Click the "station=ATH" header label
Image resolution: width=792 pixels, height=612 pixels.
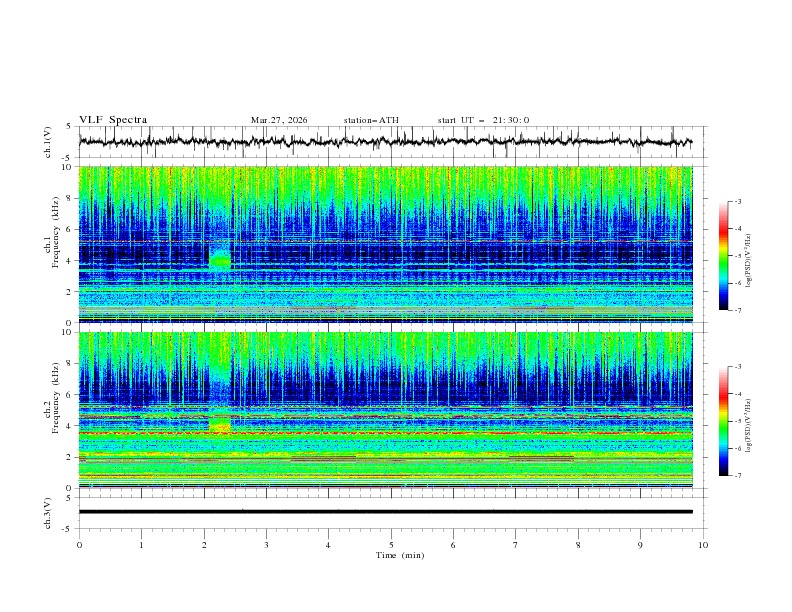[x=371, y=120]
